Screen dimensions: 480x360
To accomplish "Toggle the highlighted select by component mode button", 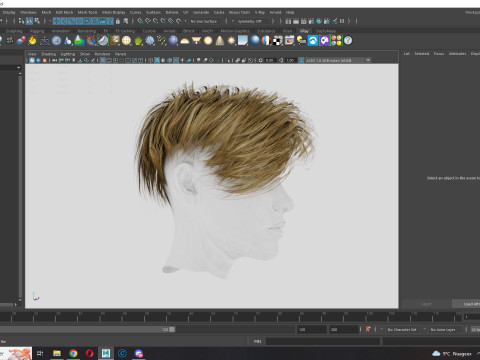I will [x=29, y=21].
